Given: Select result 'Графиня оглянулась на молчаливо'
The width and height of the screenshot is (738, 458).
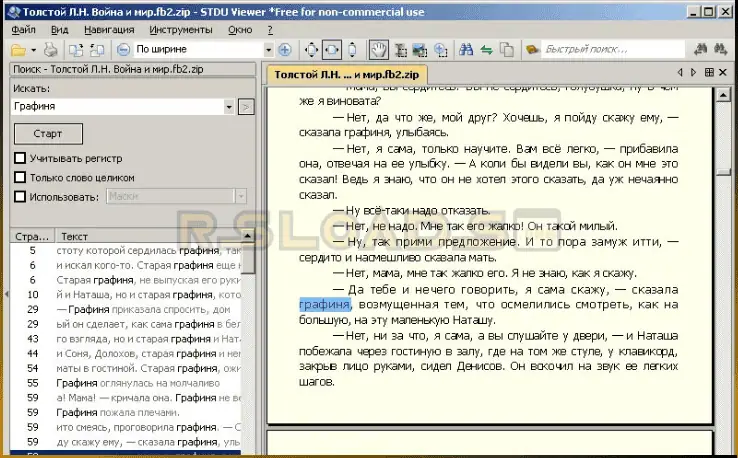Looking at the screenshot, I should pyautogui.click(x=125, y=383).
